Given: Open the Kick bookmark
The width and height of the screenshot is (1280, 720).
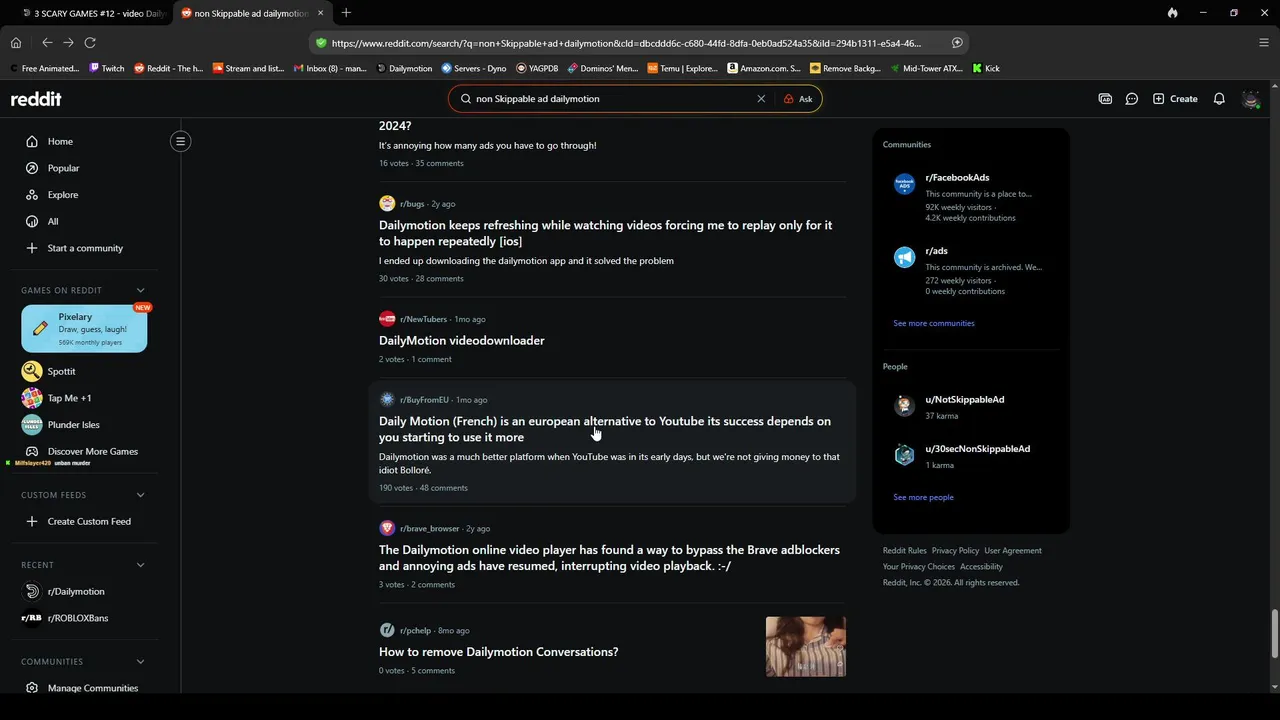Looking at the screenshot, I should pyautogui.click(x=986, y=69).
